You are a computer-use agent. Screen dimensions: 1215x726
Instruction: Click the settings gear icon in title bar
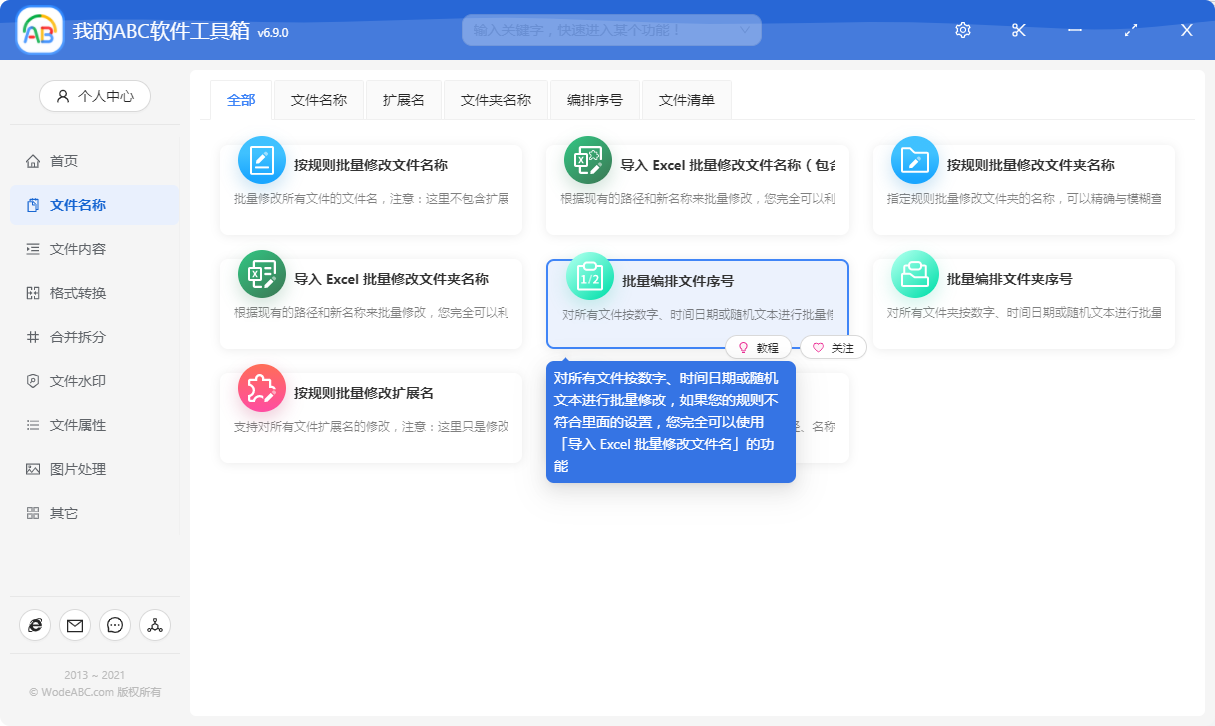click(x=963, y=30)
